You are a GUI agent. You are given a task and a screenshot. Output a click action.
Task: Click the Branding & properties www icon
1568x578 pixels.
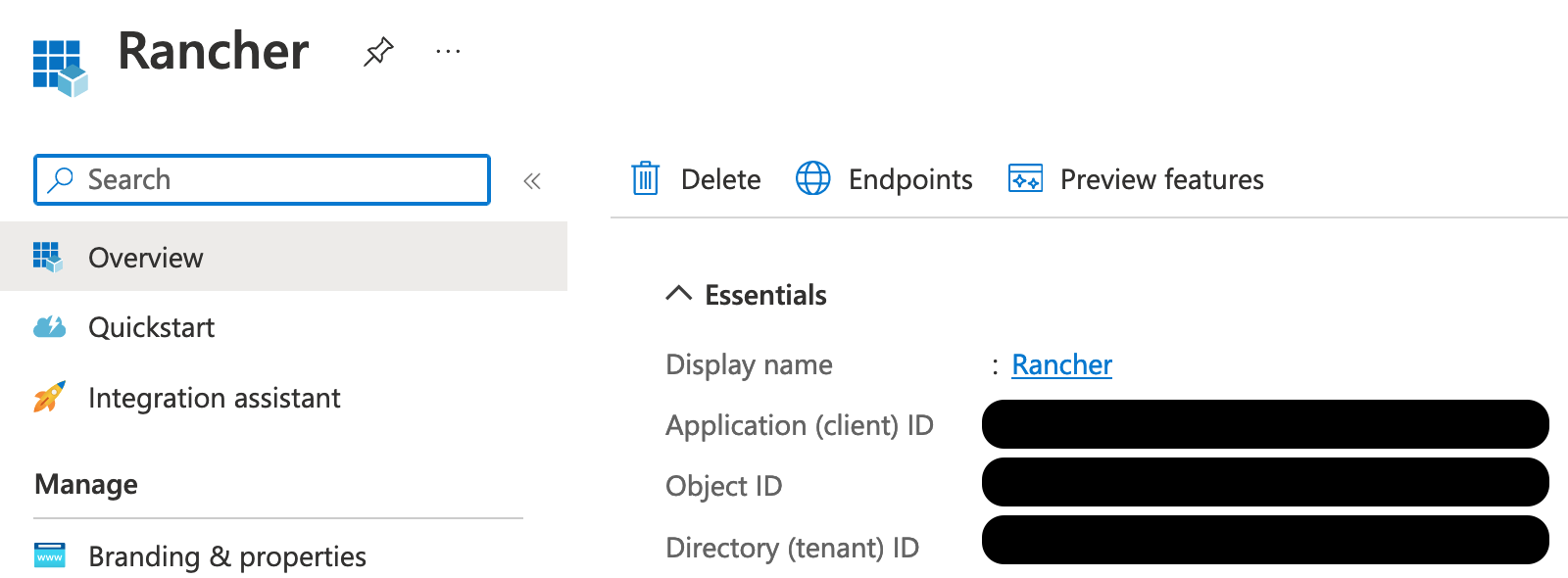pyautogui.click(x=49, y=555)
